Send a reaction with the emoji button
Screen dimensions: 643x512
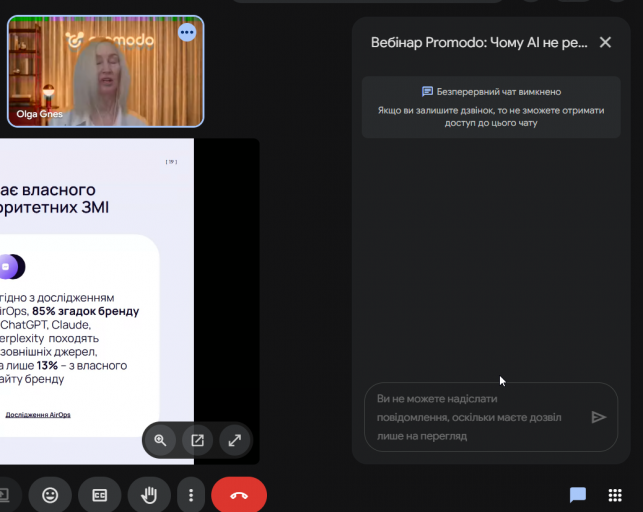[50, 495]
